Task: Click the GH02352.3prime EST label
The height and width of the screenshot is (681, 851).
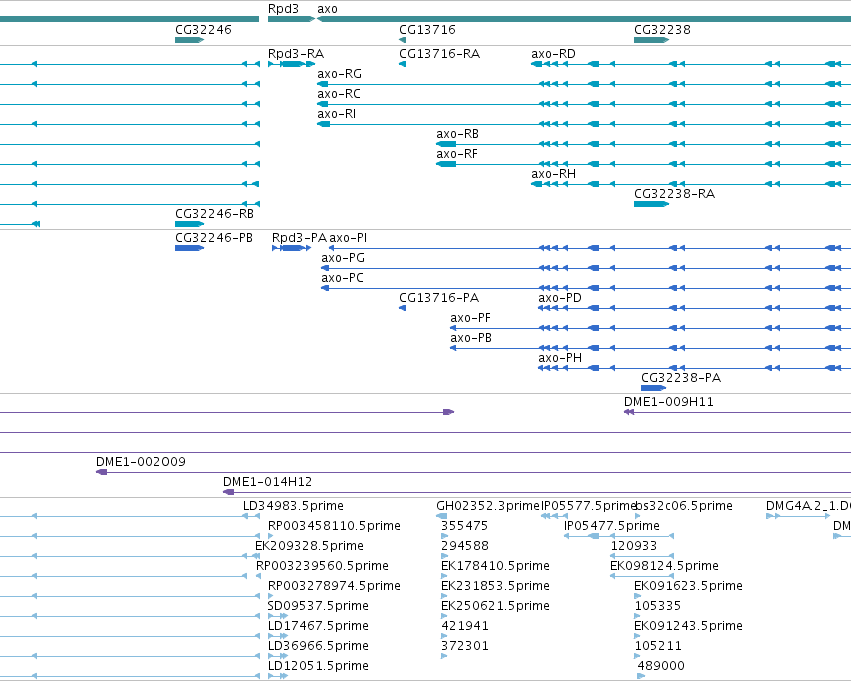Action: pos(488,506)
